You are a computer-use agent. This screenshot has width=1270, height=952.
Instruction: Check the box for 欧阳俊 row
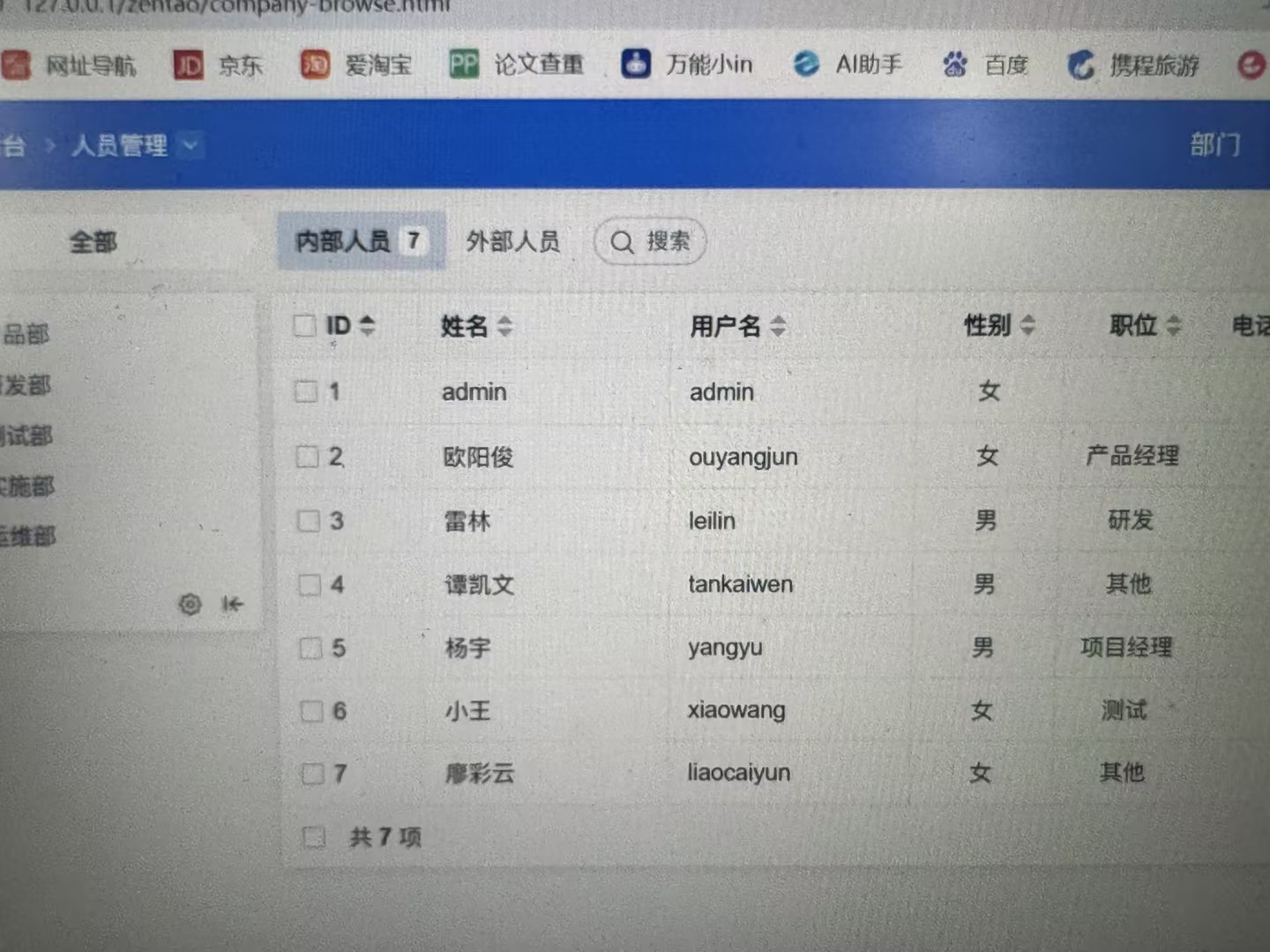coord(307,457)
